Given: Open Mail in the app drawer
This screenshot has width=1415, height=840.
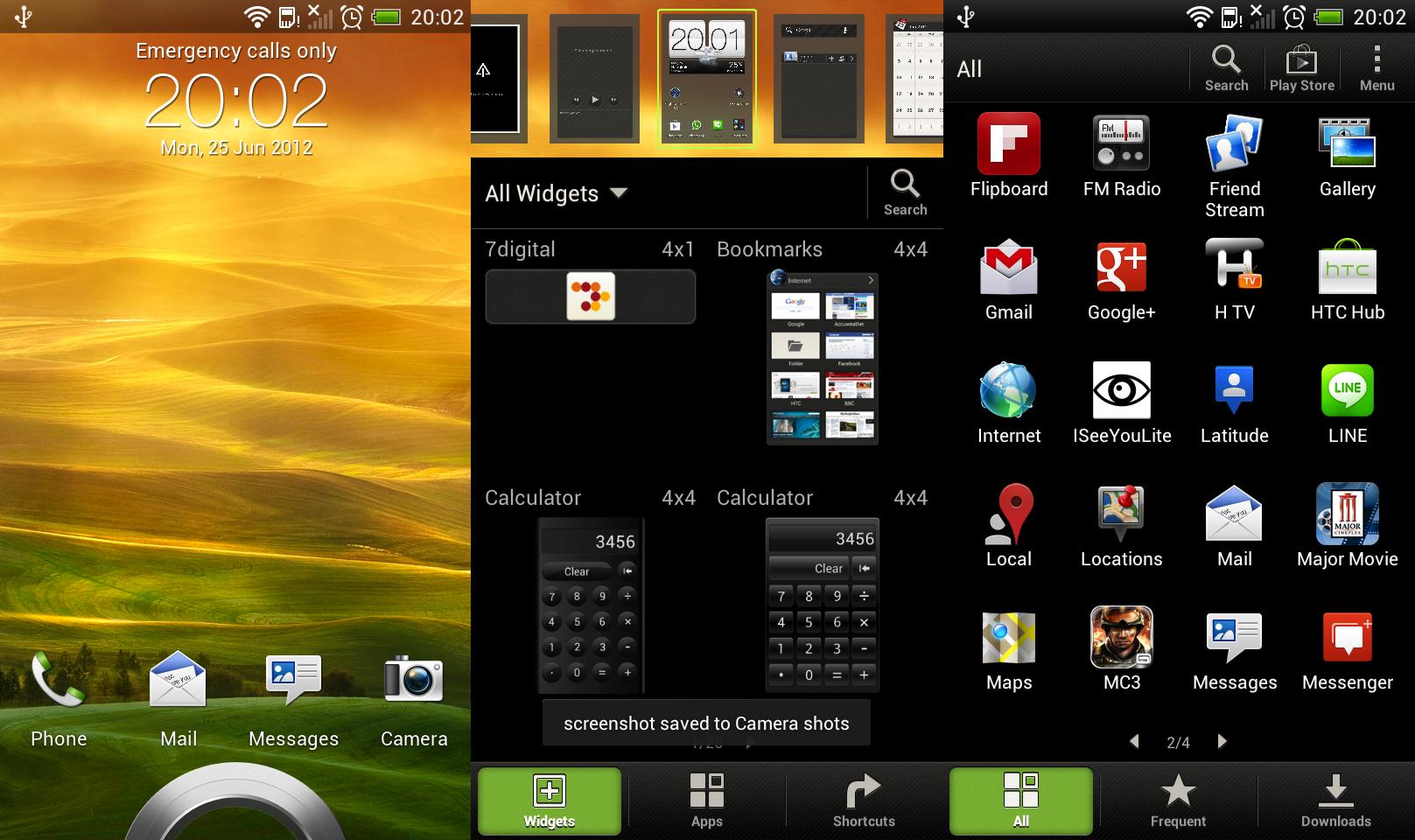Looking at the screenshot, I should click(1235, 526).
